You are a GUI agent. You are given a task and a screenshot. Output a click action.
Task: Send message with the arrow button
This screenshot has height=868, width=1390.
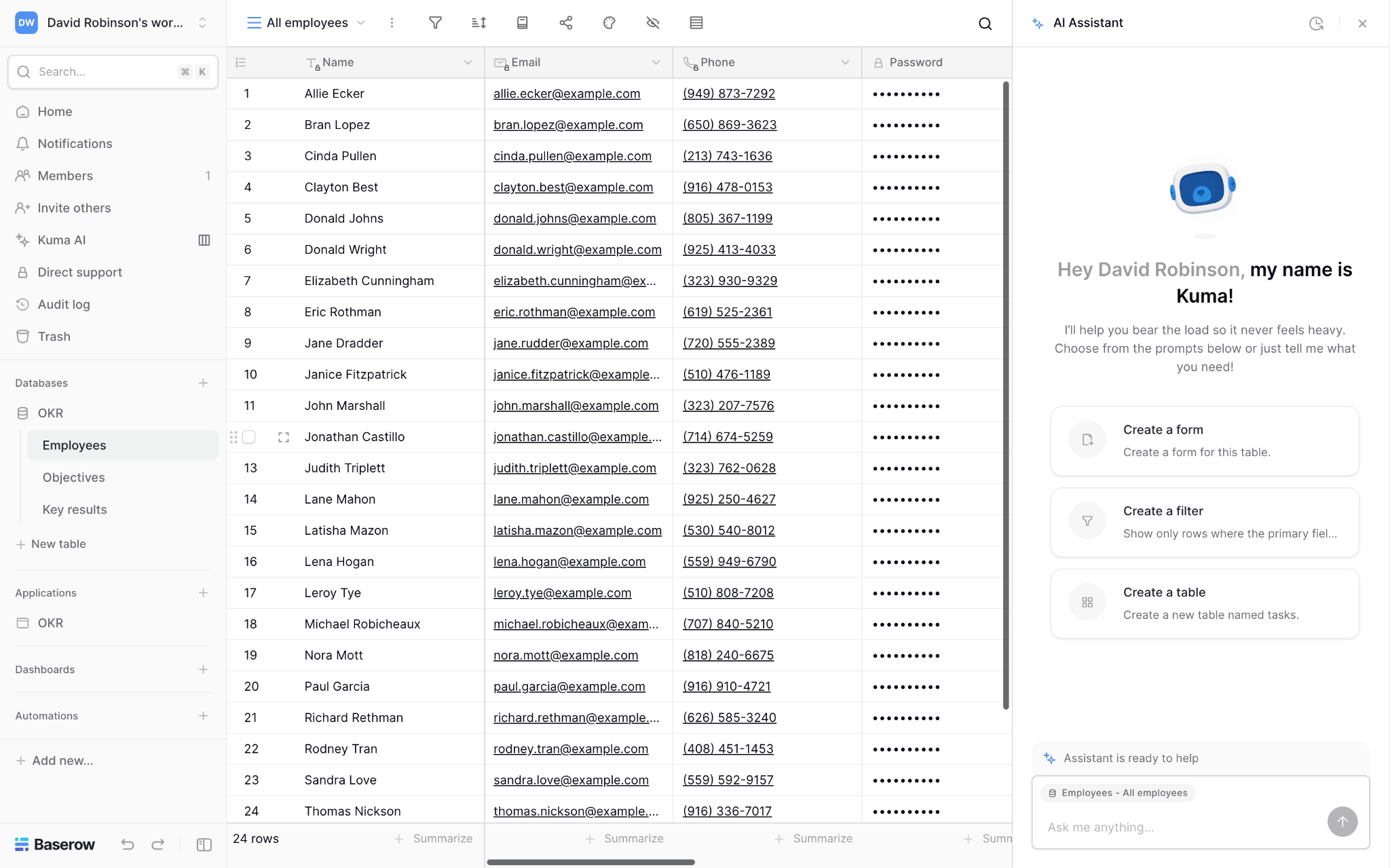1342,821
